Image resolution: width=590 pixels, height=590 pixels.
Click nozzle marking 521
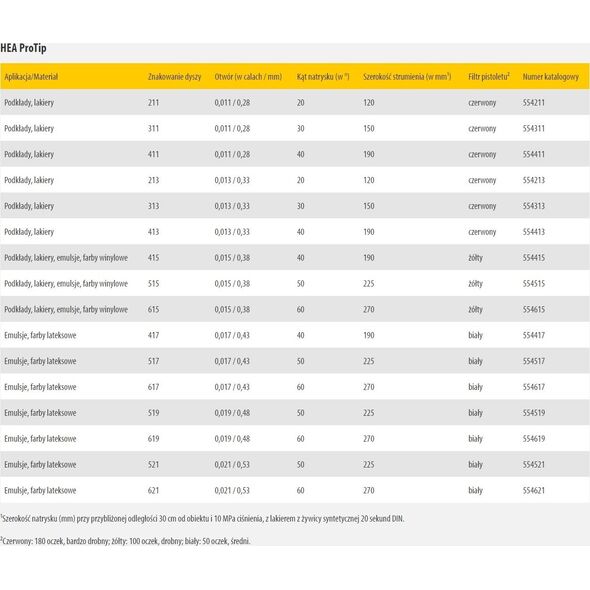tap(154, 464)
